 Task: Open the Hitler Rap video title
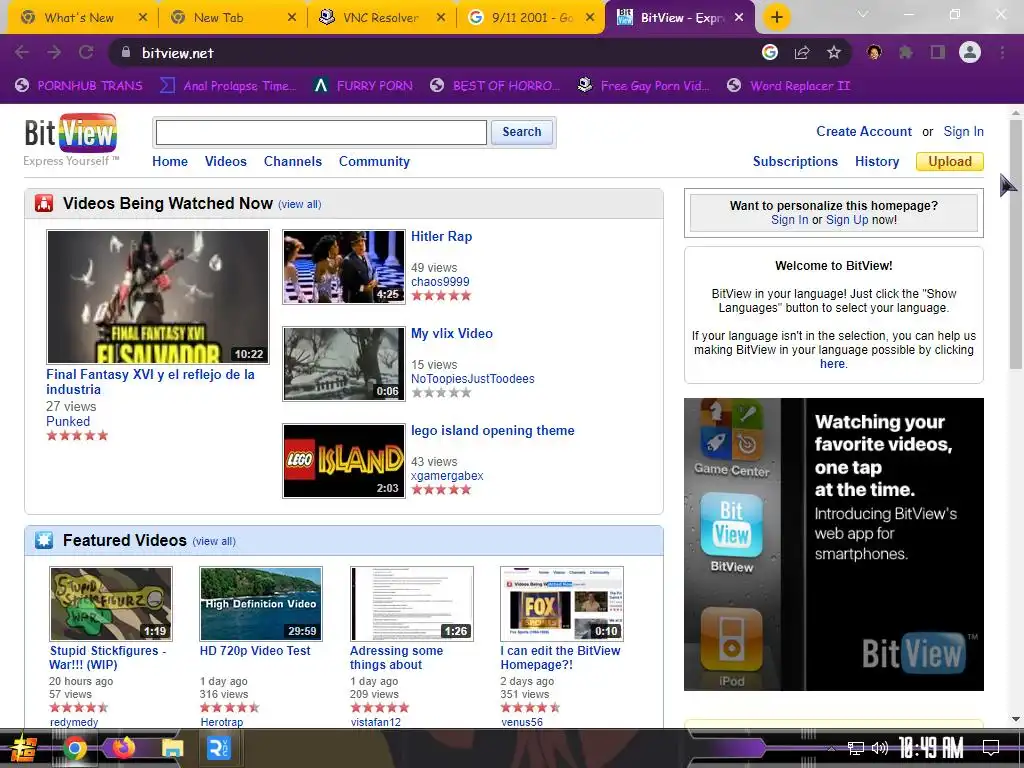[x=441, y=236]
